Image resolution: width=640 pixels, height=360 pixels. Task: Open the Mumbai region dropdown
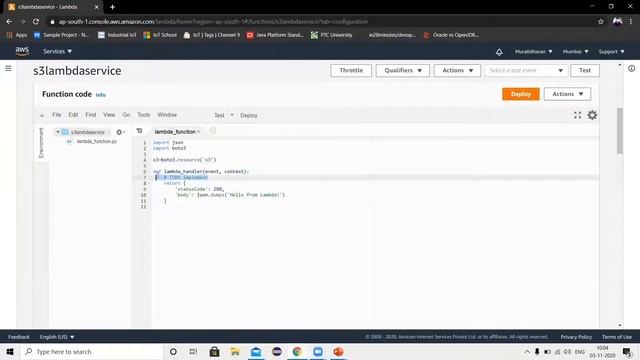576,51
